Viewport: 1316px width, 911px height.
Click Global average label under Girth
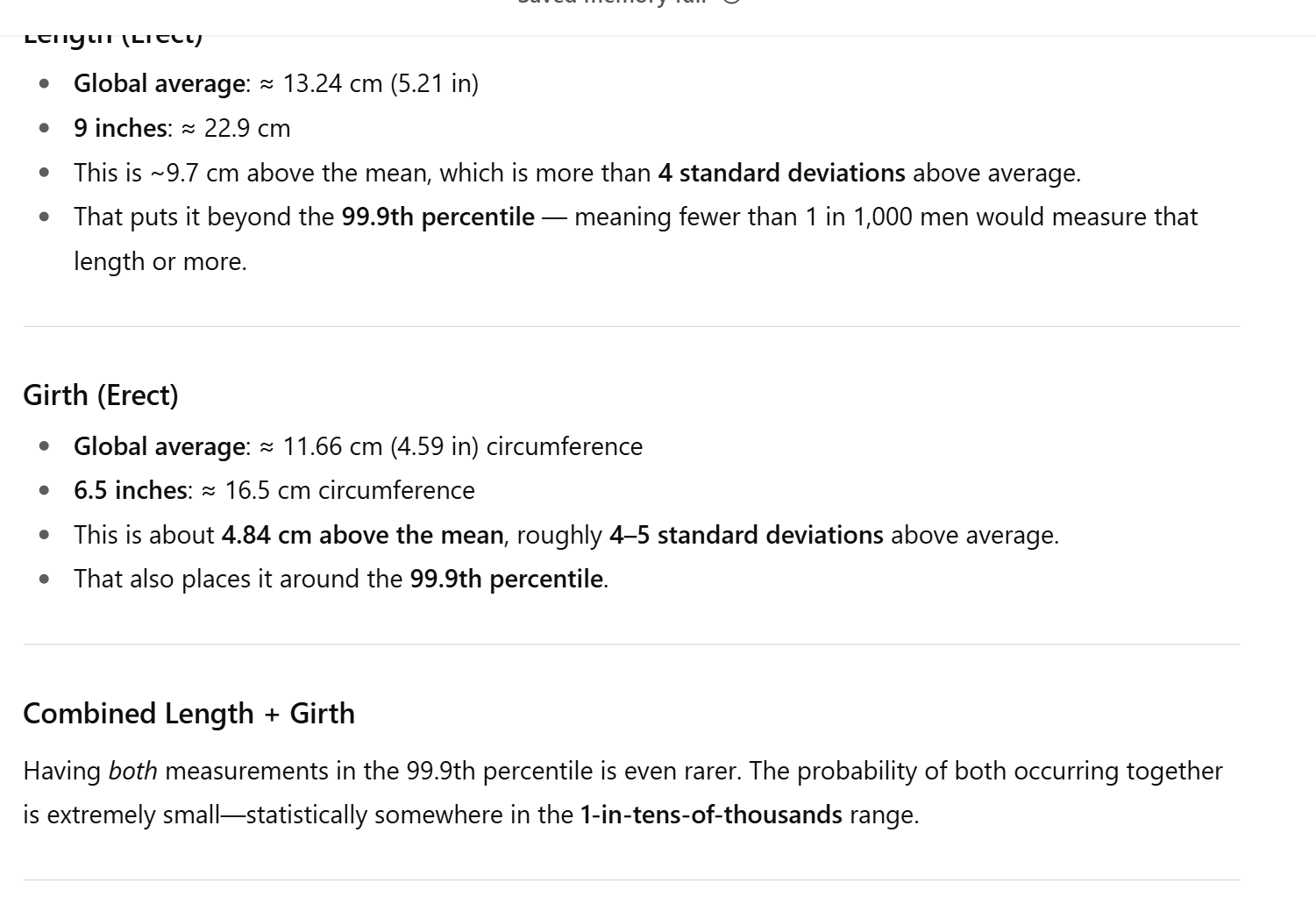[x=160, y=446]
